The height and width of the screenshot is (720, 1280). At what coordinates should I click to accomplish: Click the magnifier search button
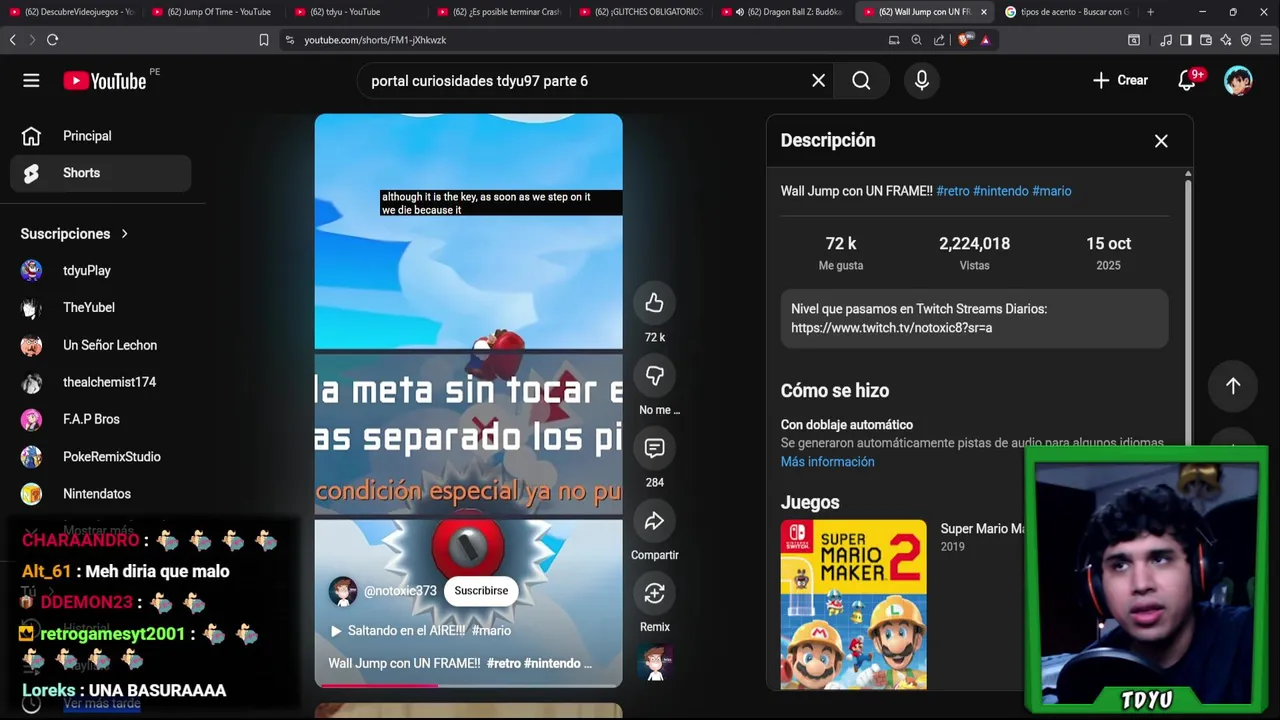point(861,81)
